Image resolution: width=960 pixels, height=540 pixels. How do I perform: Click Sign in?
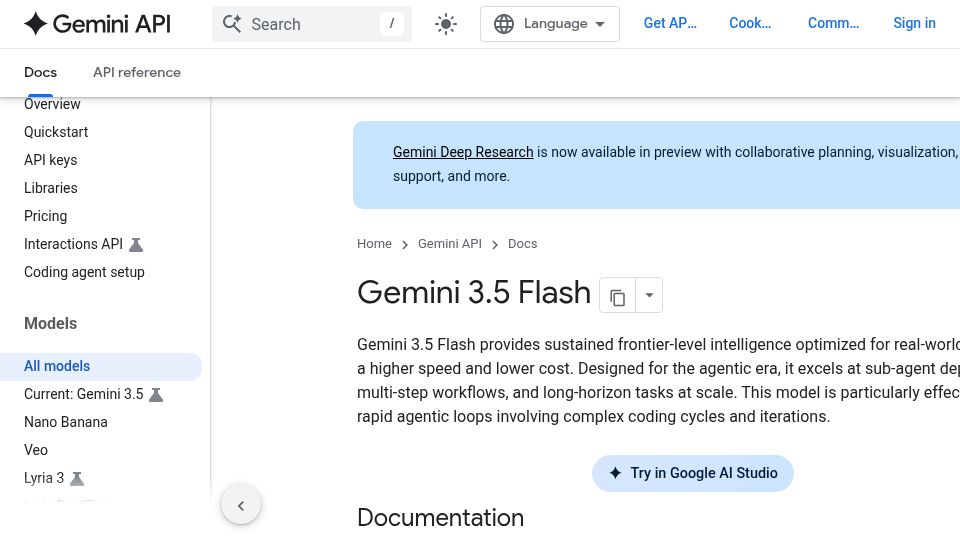pos(914,23)
